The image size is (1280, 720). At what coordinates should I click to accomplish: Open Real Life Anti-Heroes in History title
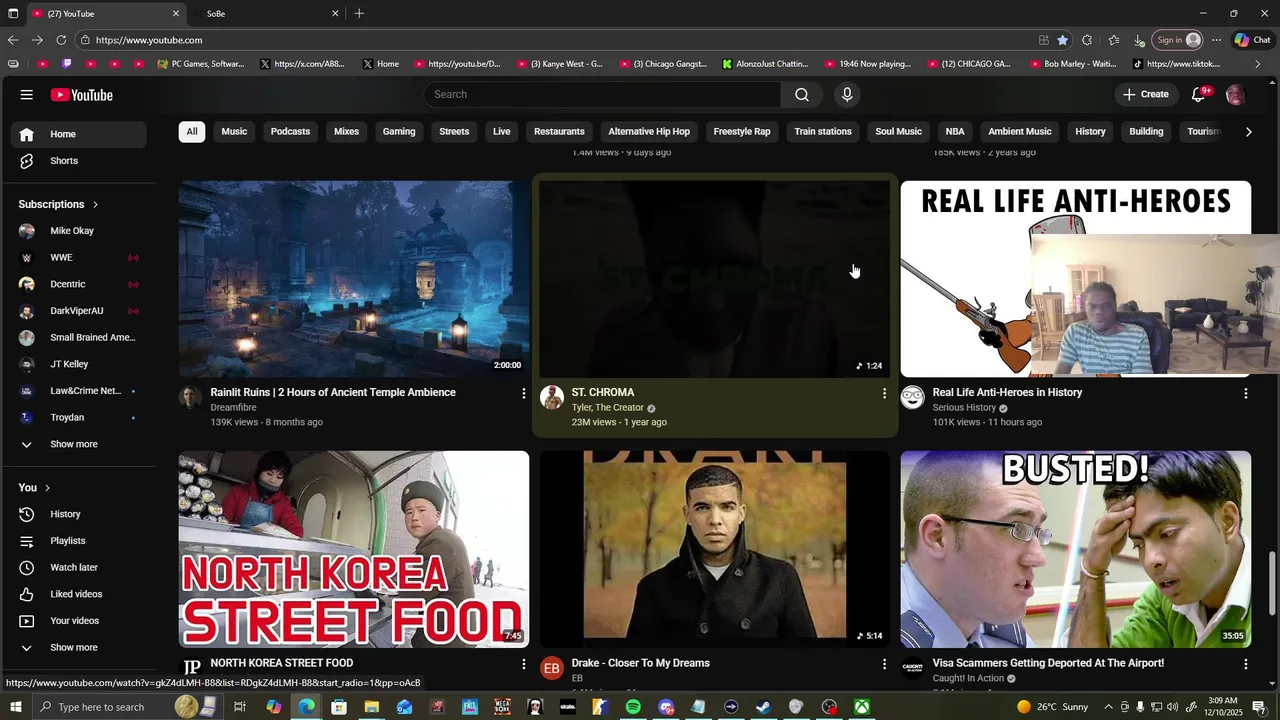click(1007, 393)
